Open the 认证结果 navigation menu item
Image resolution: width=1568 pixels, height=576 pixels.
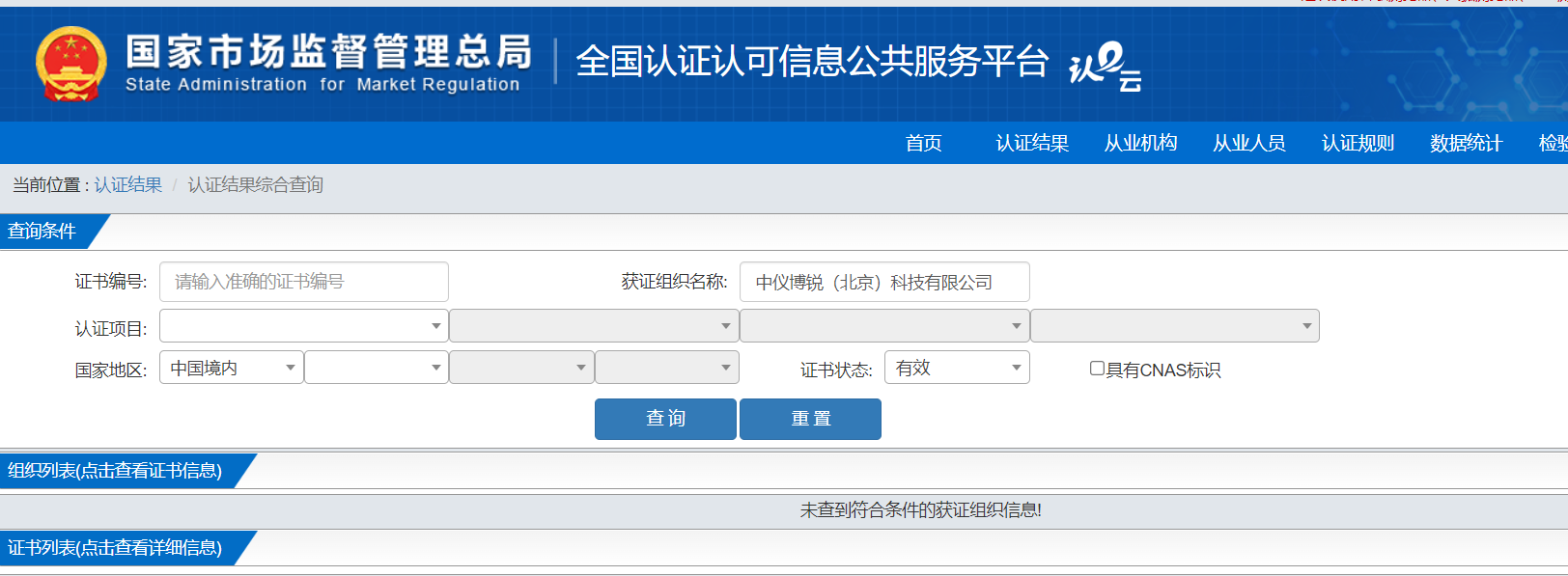click(x=1032, y=143)
